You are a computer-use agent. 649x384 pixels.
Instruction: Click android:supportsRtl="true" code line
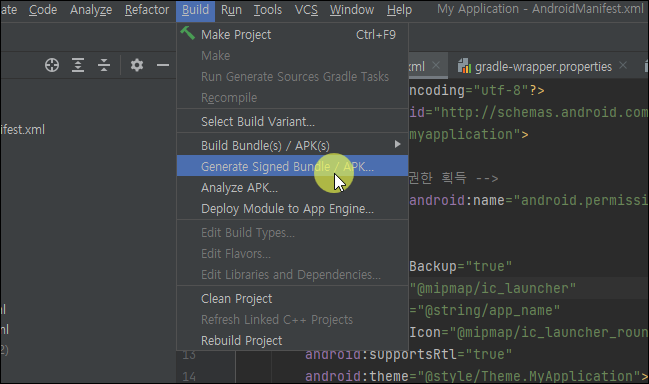click(409, 355)
